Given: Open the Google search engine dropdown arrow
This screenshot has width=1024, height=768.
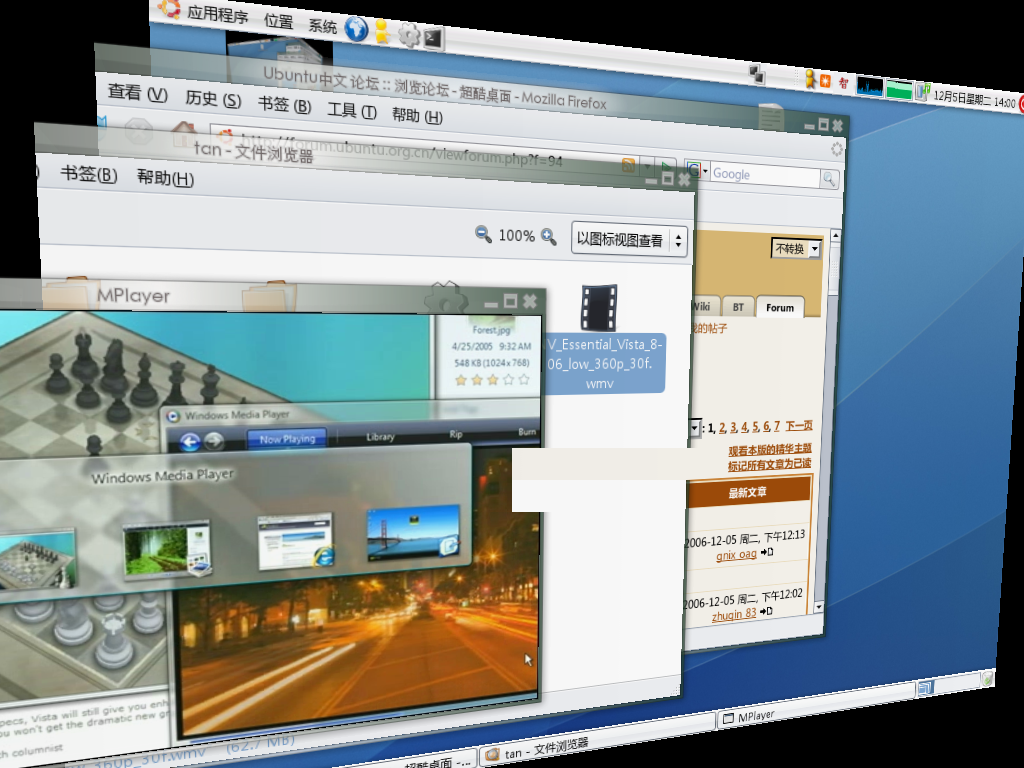Looking at the screenshot, I should [705, 171].
